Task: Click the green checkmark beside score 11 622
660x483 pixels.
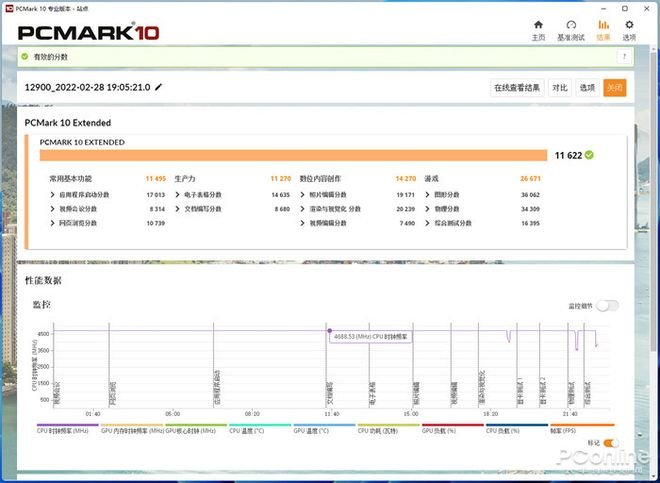Action: (x=589, y=155)
